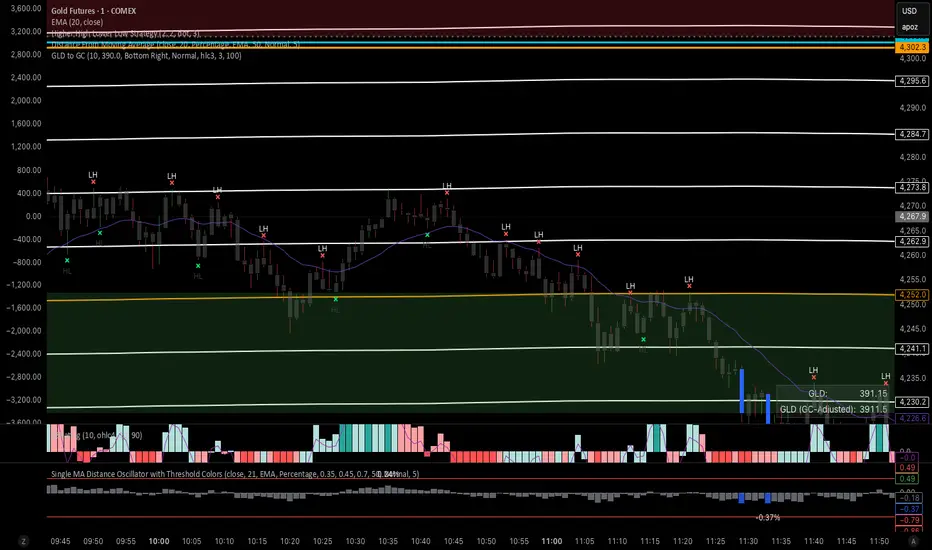Select Higher High Lower Low Strategy legend
The width and height of the screenshot is (932, 550).
125,34
